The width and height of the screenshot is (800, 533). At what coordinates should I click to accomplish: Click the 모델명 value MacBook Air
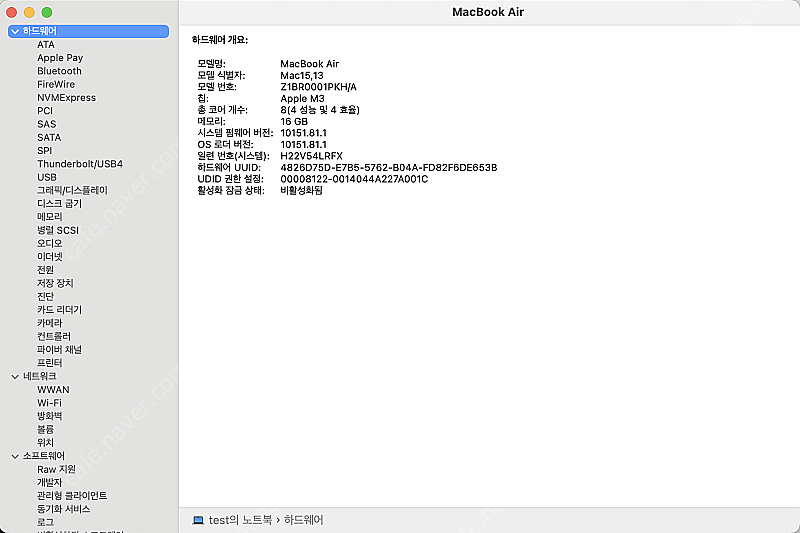click(x=310, y=64)
